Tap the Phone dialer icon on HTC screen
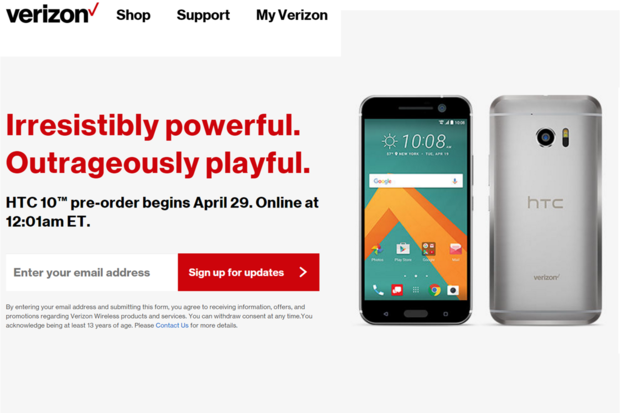This screenshot has width=620, height=413. tap(378, 290)
